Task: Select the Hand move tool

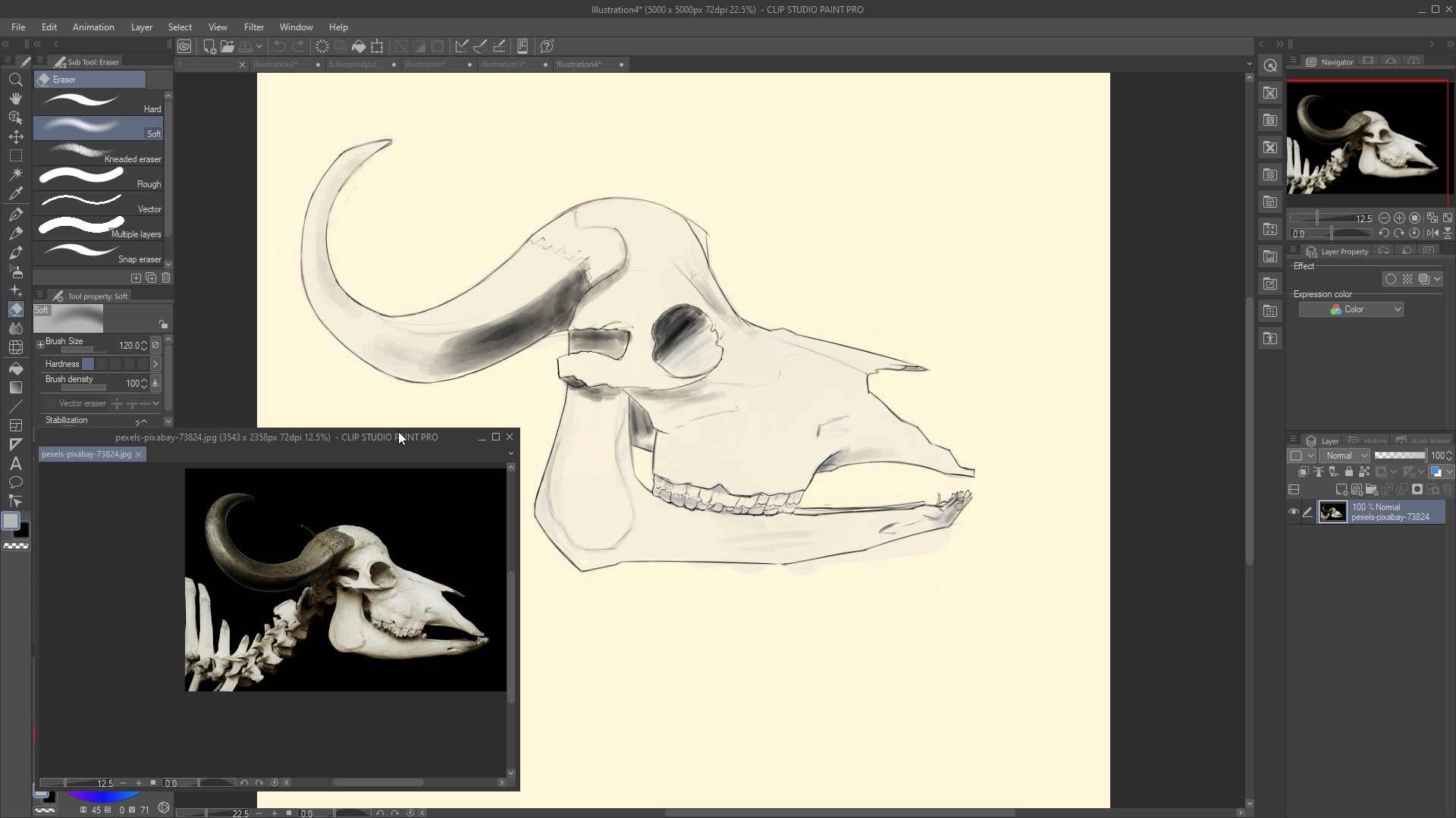Action: click(15, 99)
